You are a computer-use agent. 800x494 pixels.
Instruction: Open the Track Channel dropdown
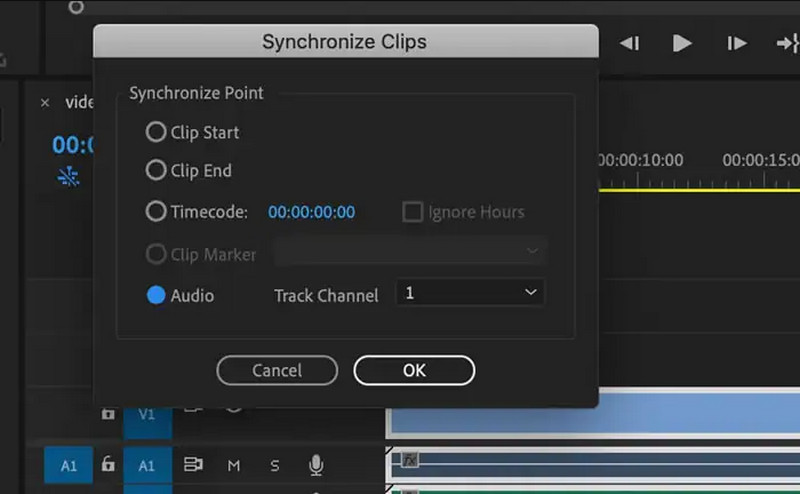coord(470,292)
